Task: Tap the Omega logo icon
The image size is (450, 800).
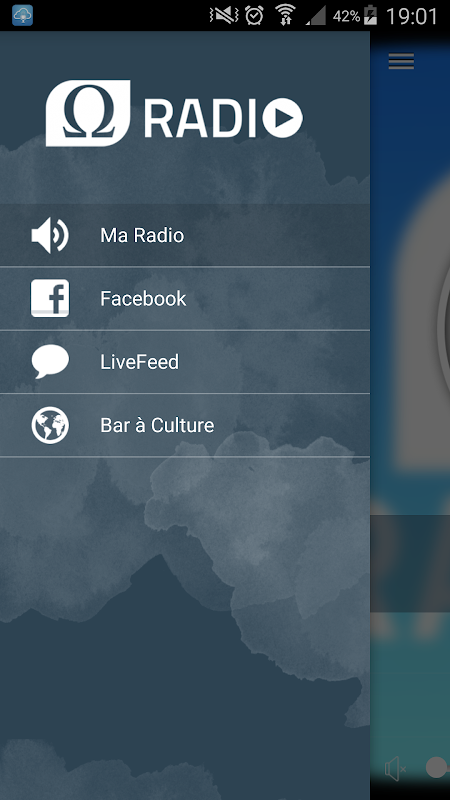Action: 88,113
